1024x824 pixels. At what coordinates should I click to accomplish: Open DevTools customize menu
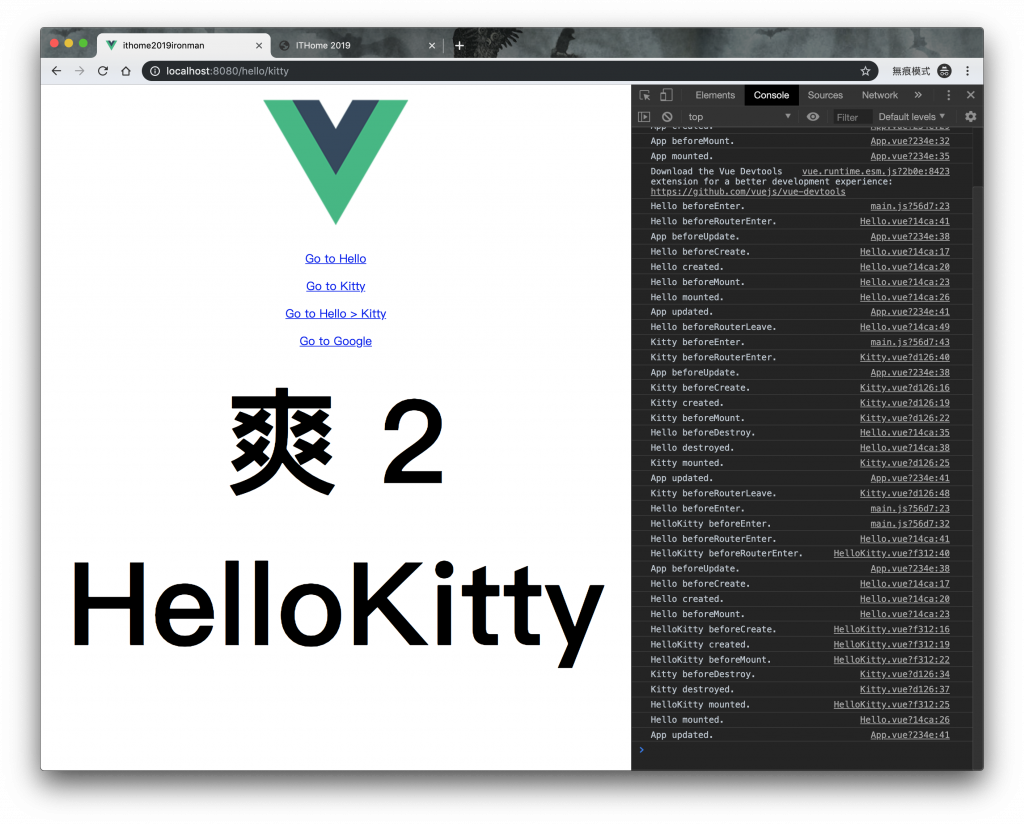[x=948, y=95]
